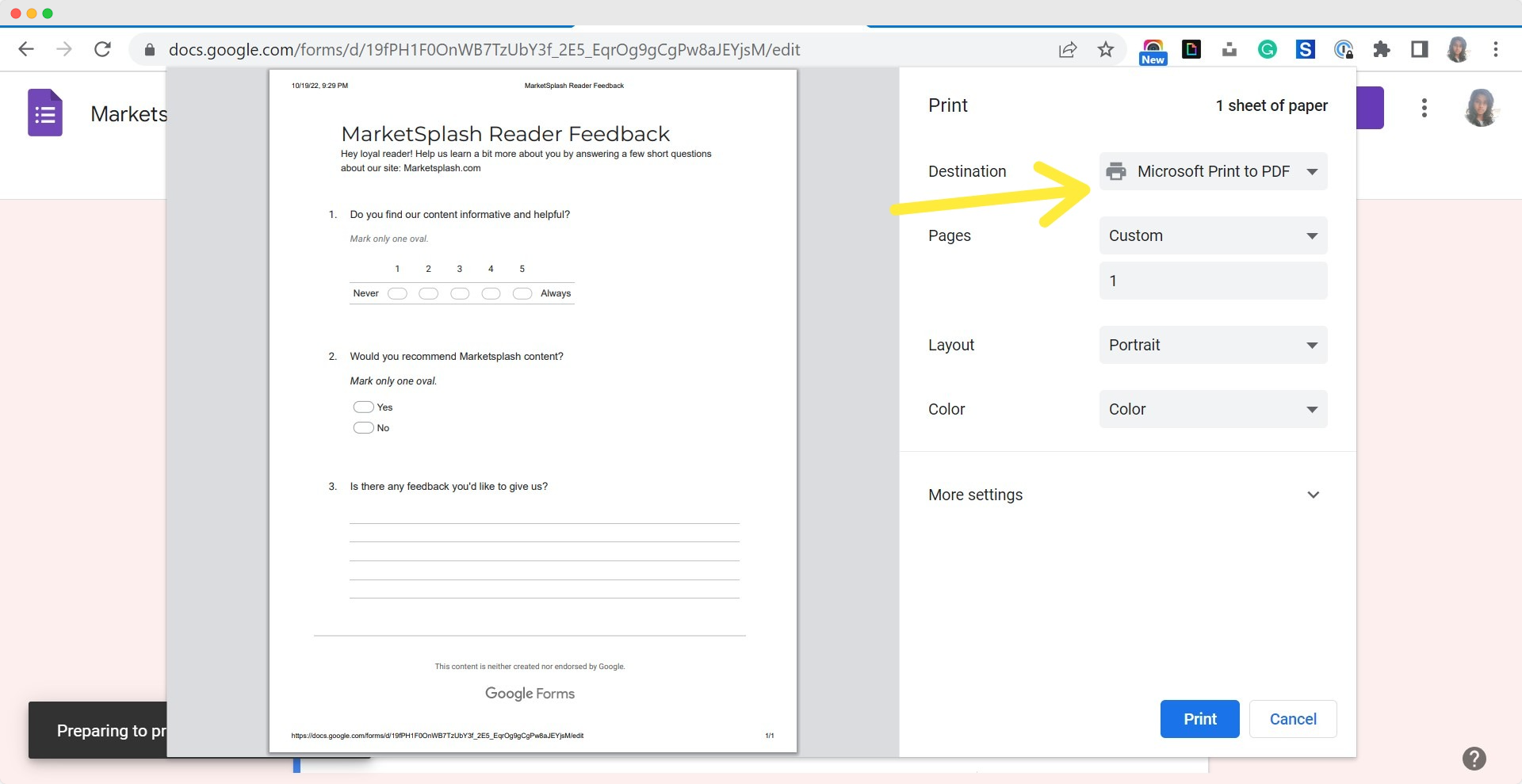The image size is (1522, 784).
Task: Click the 'Preparing to print' toast notification
Action: (98, 730)
